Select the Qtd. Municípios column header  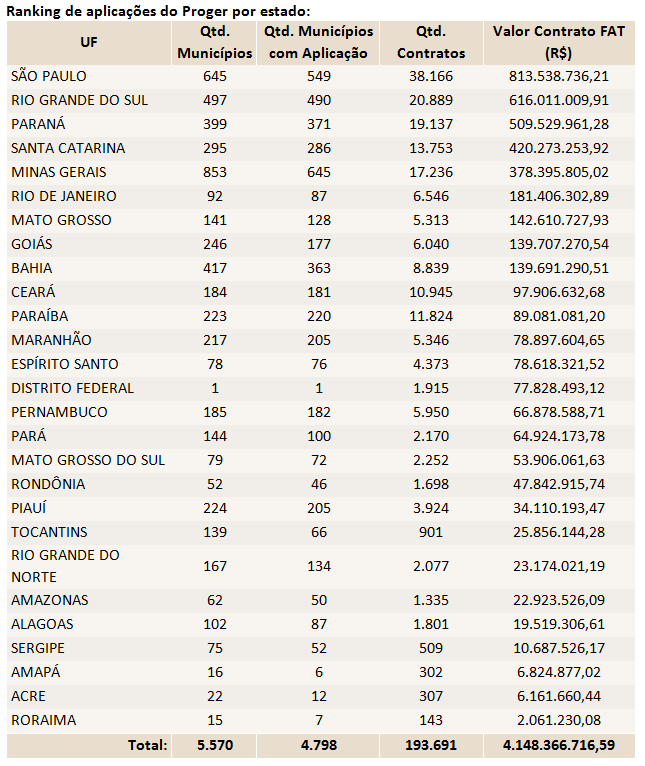tap(214, 42)
